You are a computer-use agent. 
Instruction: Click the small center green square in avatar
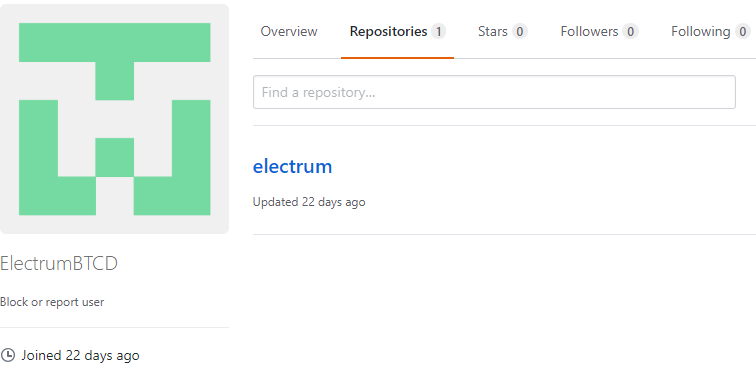115,157
